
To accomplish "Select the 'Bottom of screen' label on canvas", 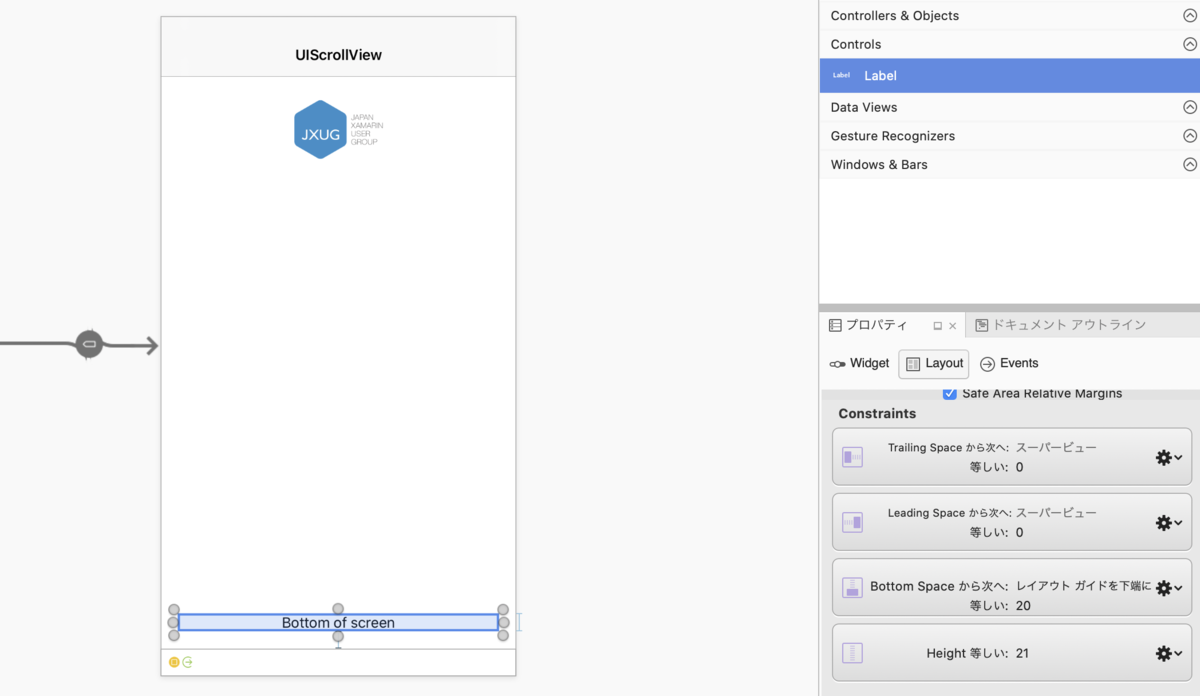I will 338,622.
